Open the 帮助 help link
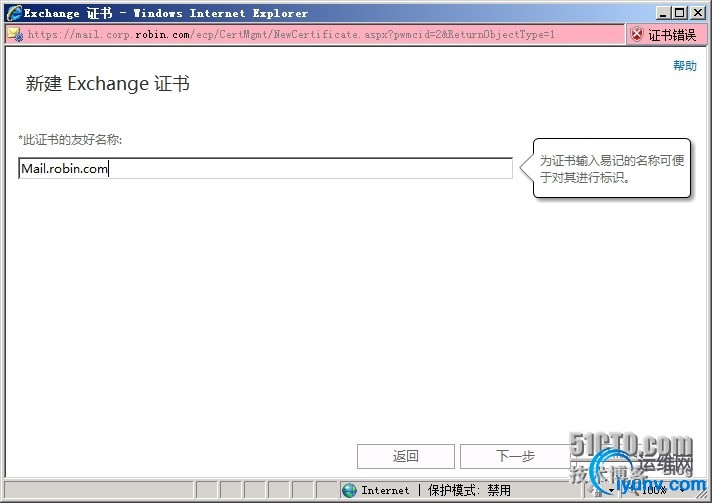712x503 pixels. point(685,66)
